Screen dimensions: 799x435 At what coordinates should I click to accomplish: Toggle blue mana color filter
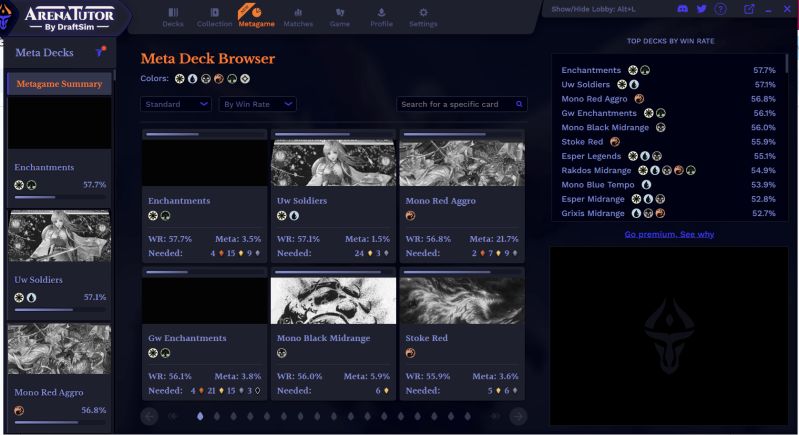pos(192,78)
